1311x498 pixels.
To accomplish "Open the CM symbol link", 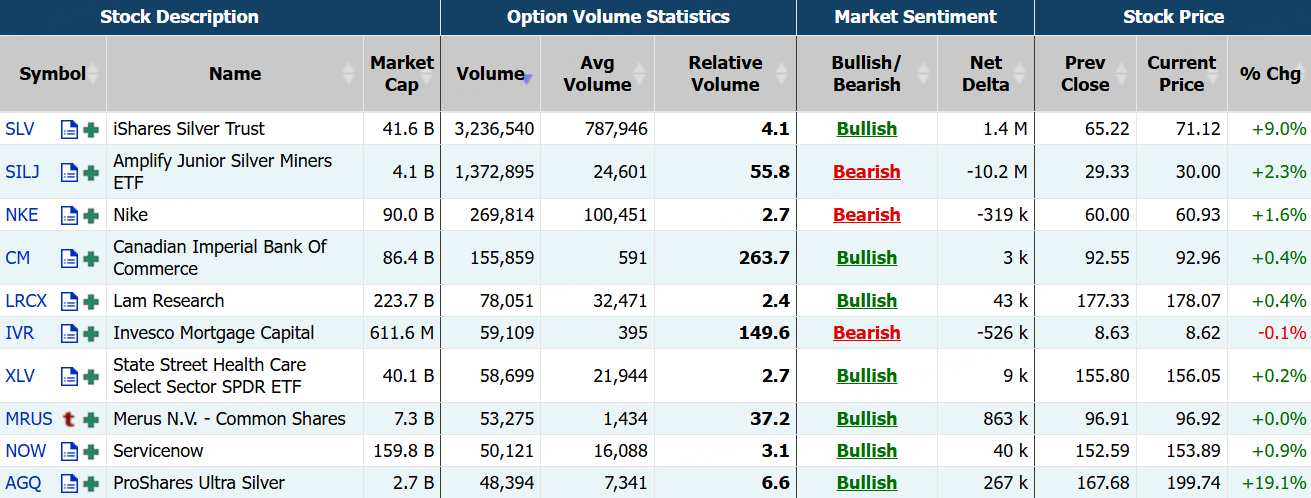I will tap(18, 258).
